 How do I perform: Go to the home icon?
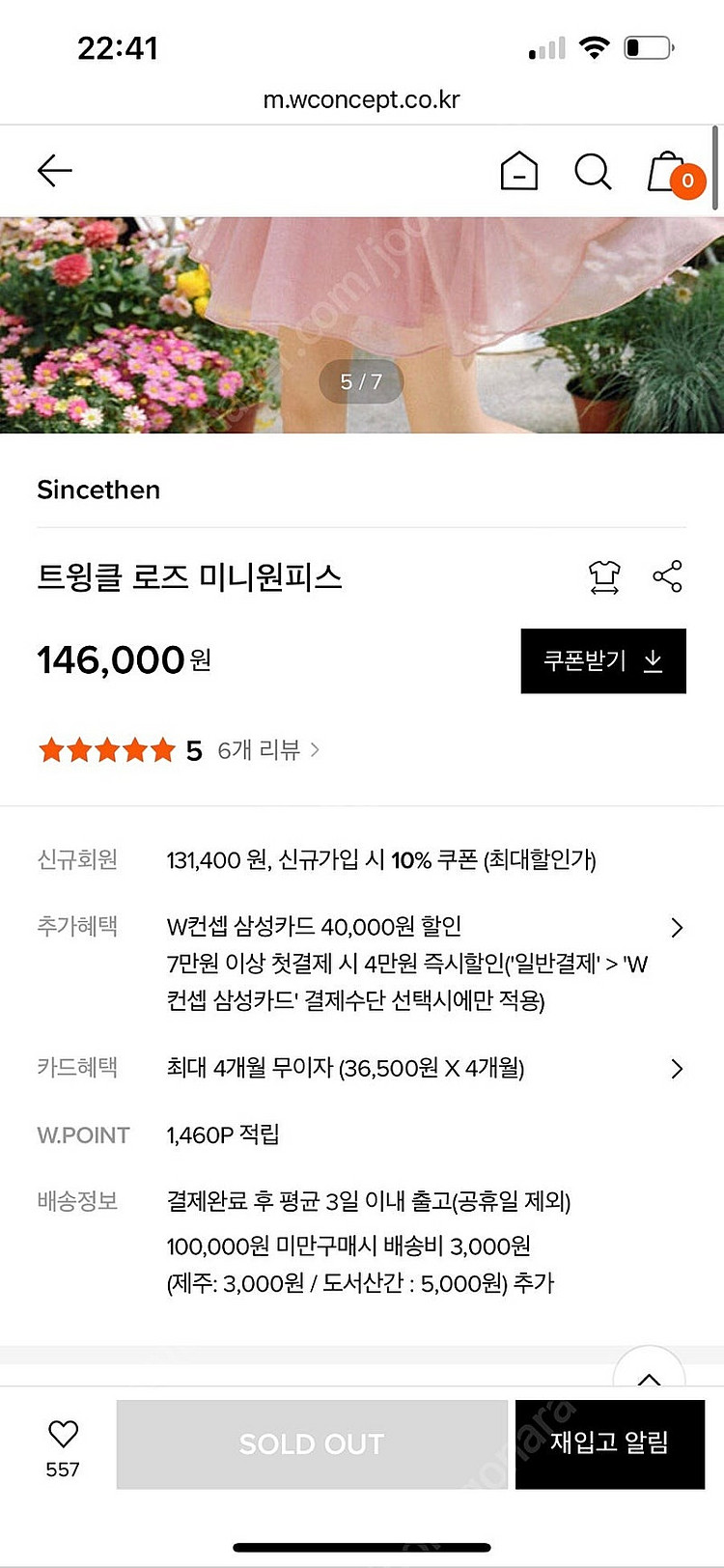[x=519, y=172]
